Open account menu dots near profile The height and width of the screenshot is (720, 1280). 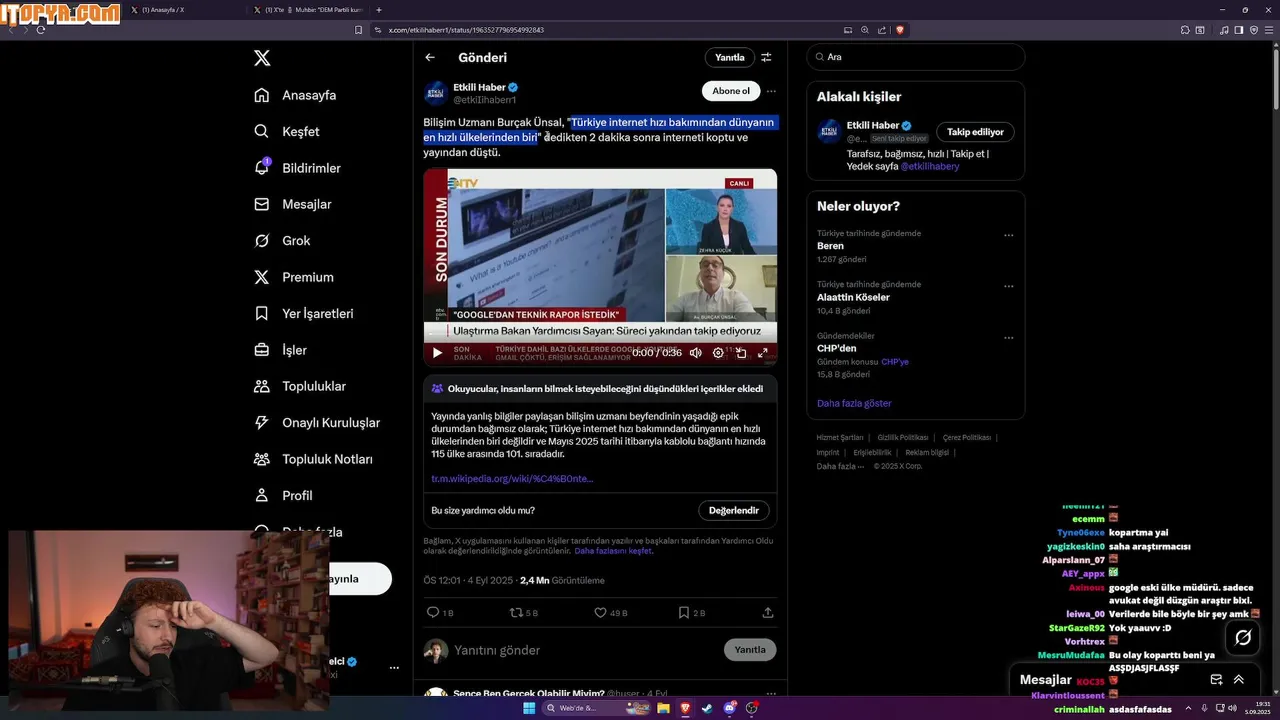(x=394, y=667)
